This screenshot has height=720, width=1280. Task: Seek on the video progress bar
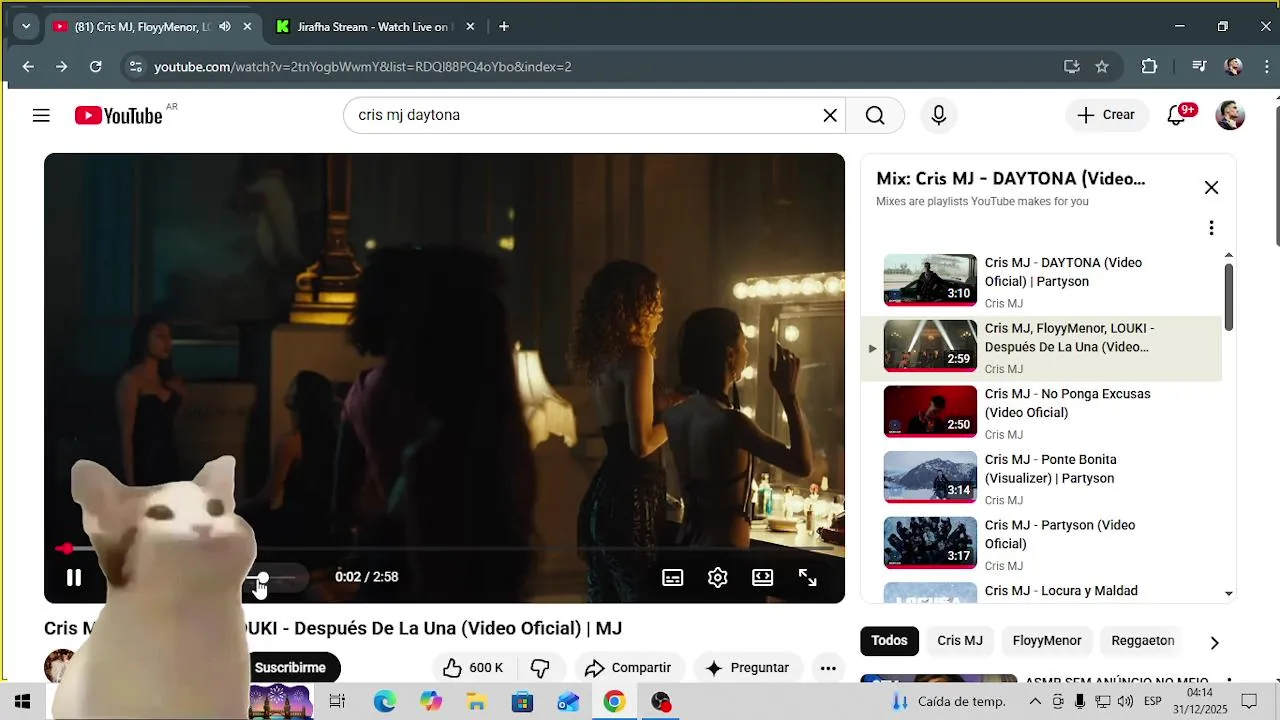(444, 548)
